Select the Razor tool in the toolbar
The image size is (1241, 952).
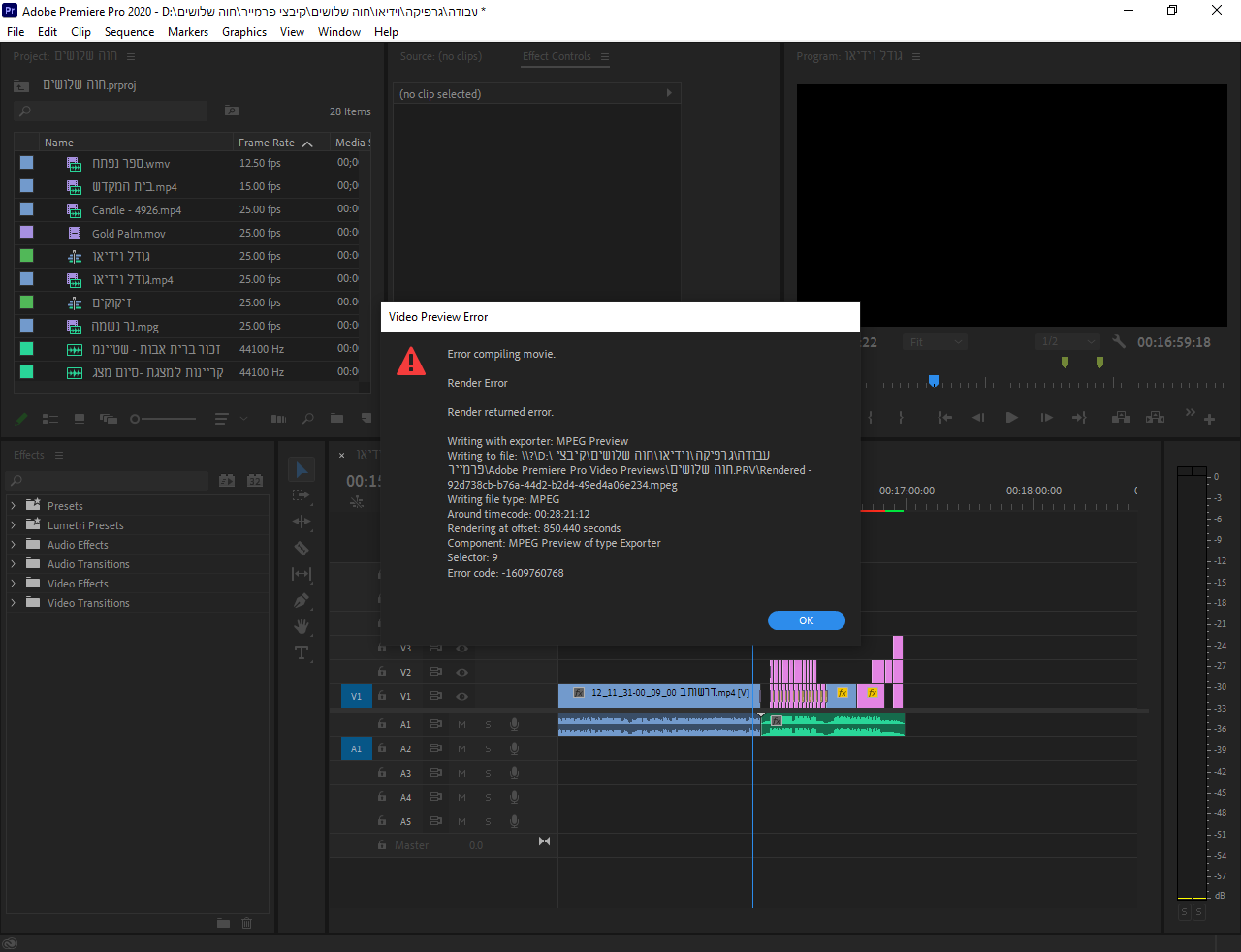pyautogui.click(x=302, y=548)
